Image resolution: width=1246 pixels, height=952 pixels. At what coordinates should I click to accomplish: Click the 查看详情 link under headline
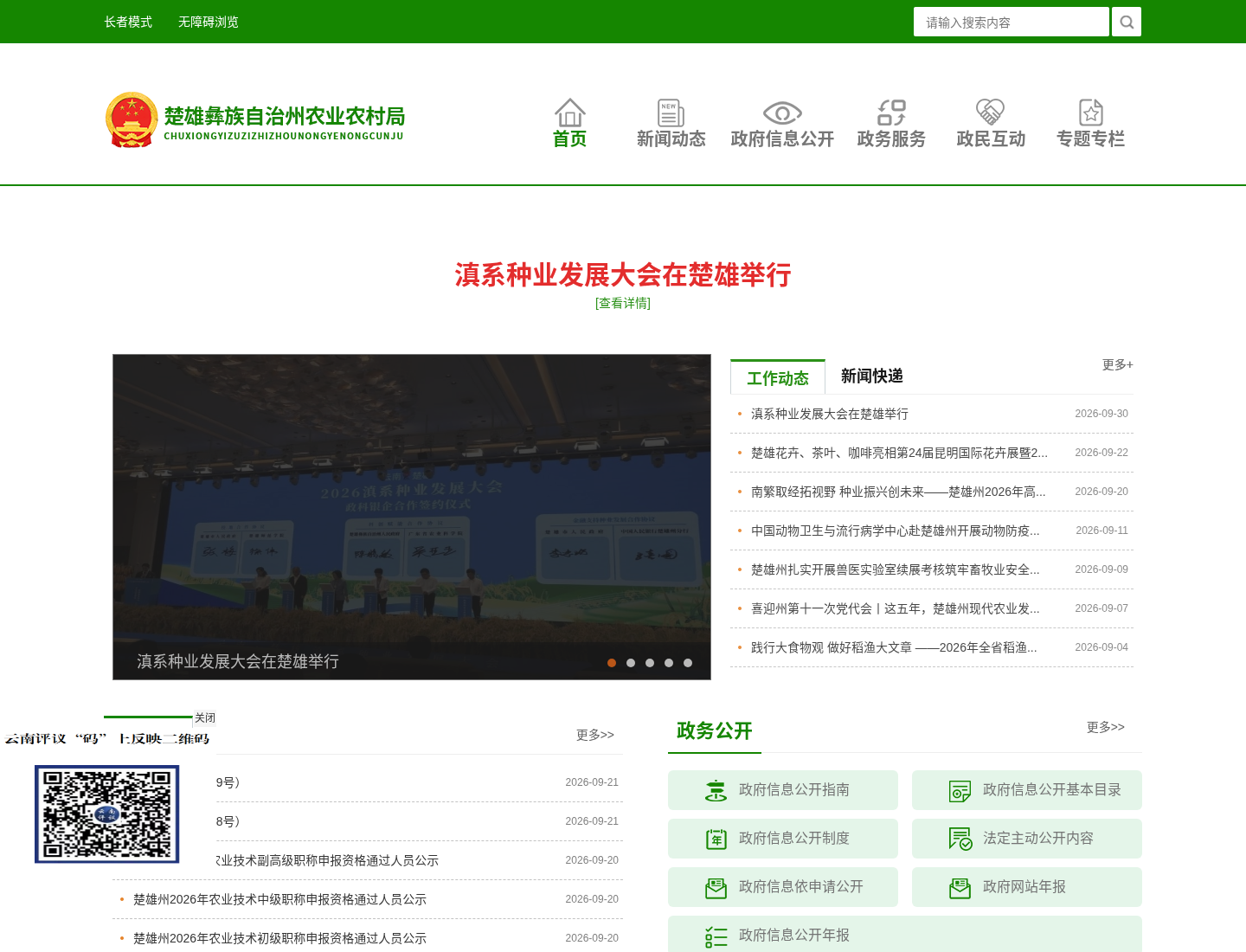623,303
